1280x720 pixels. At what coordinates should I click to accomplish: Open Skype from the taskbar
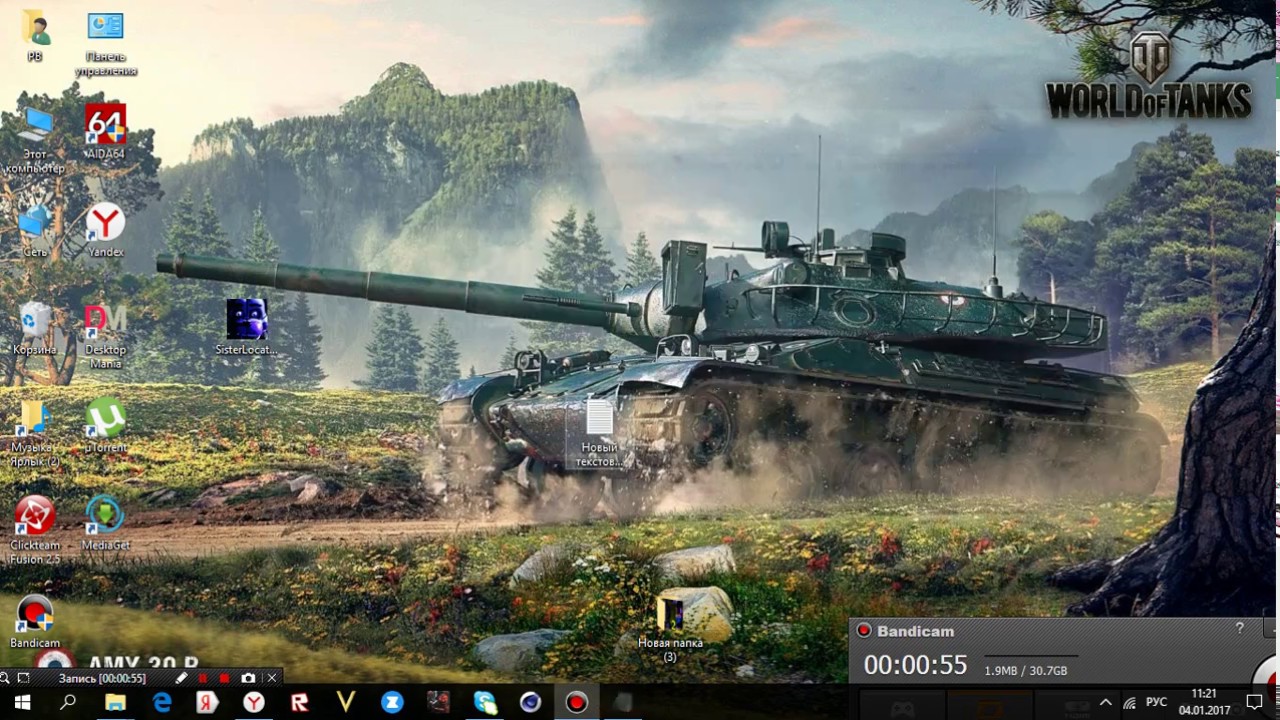[x=485, y=703]
